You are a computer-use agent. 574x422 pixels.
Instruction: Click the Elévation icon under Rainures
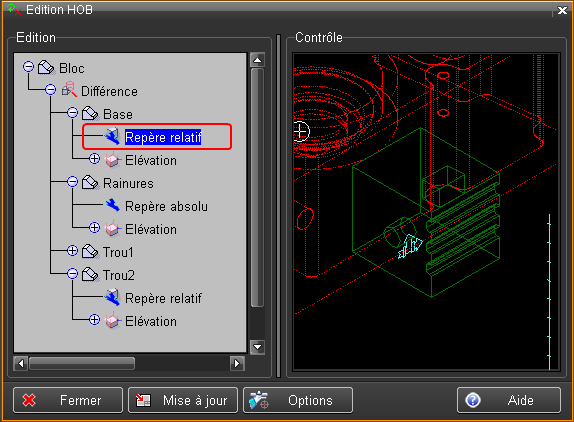(x=113, y=229)
